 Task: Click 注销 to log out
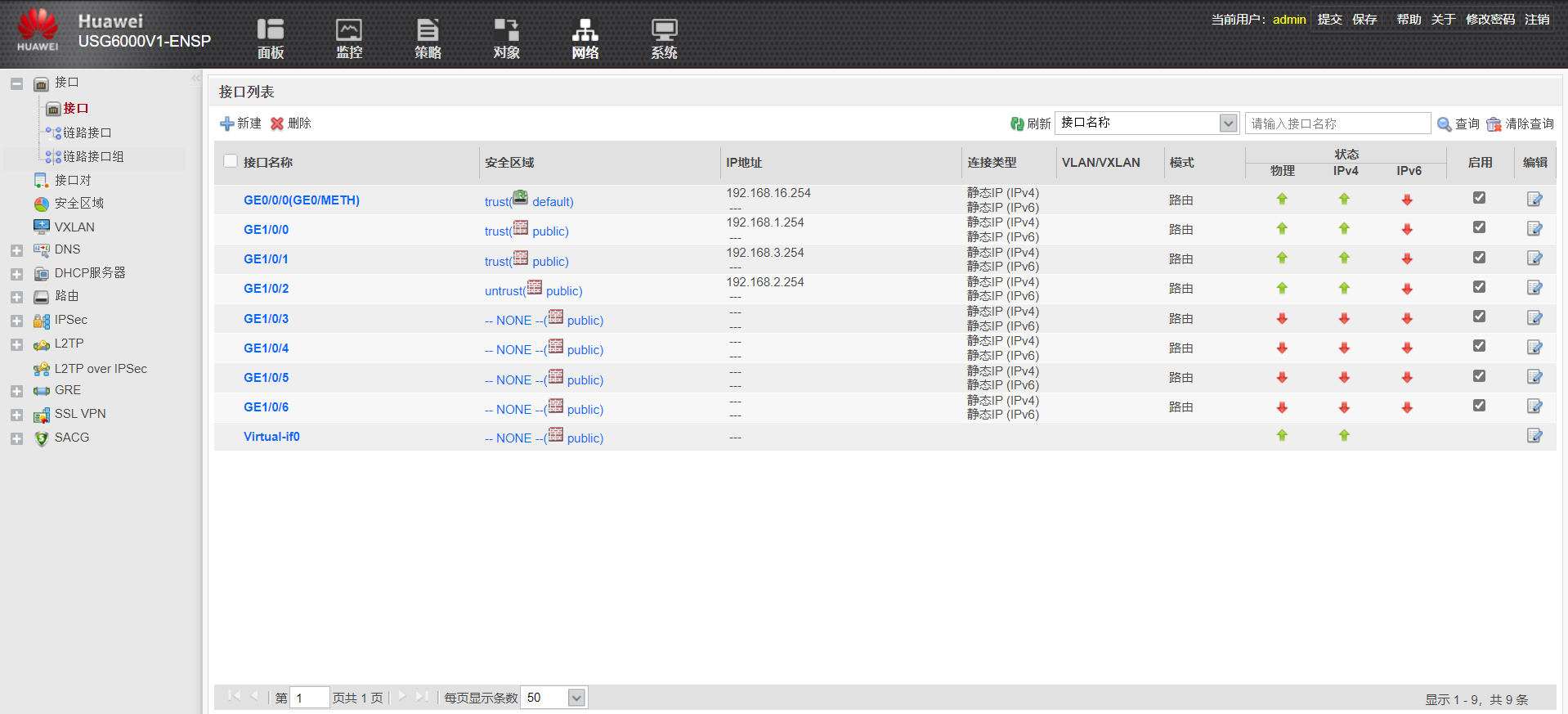(1537, 19)
